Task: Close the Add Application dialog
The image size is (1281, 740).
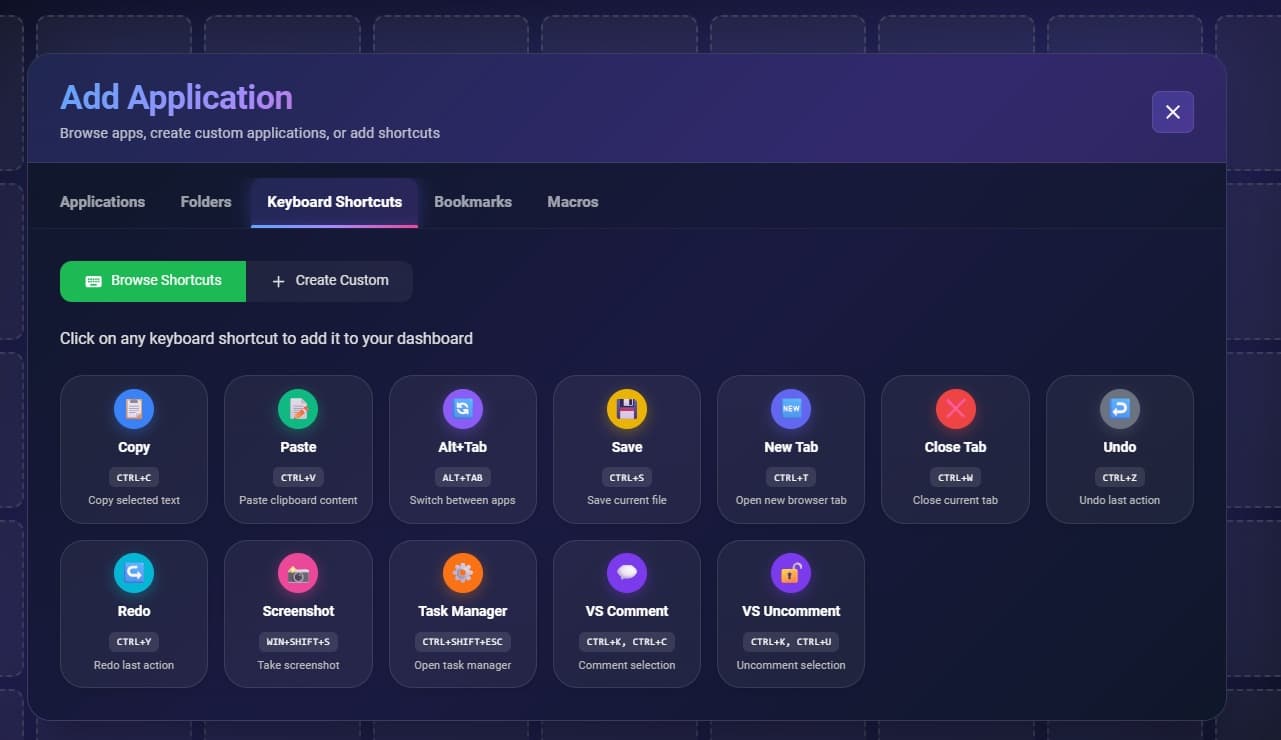Action: pos(1173,112)
